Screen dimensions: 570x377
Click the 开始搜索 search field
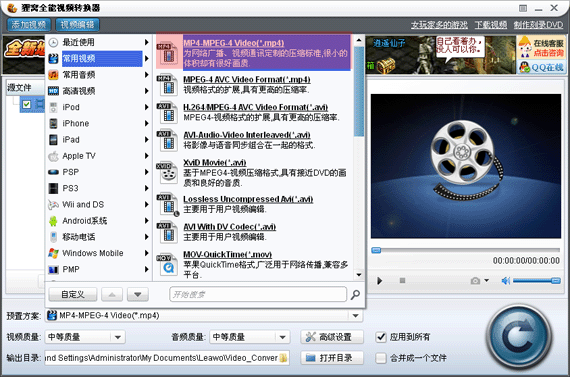coord(258,294)
